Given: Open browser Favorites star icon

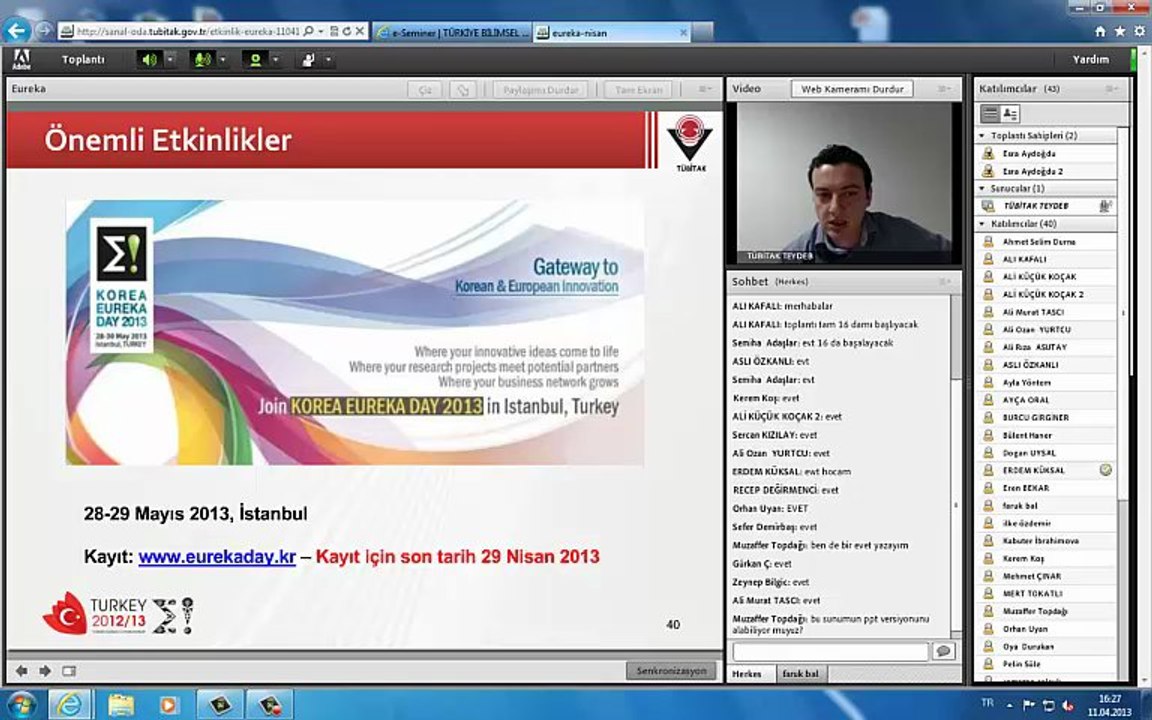Looking at the screenshot, I should click(x=1120, y=32).
